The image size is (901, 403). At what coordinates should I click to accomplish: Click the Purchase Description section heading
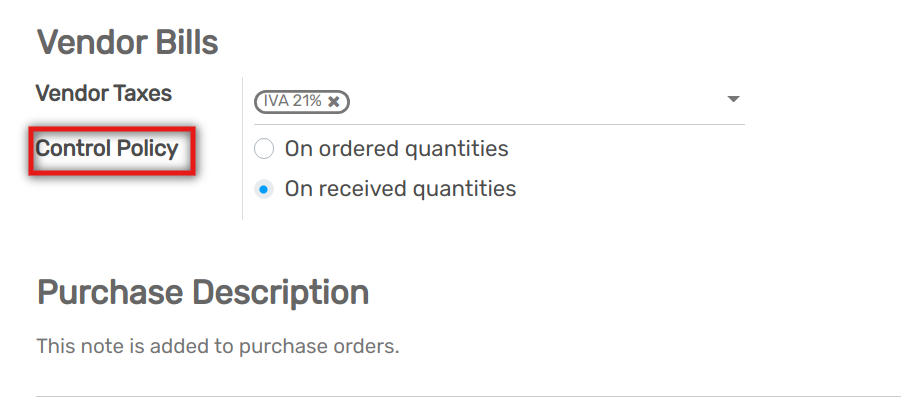click(x=202, y=292)
